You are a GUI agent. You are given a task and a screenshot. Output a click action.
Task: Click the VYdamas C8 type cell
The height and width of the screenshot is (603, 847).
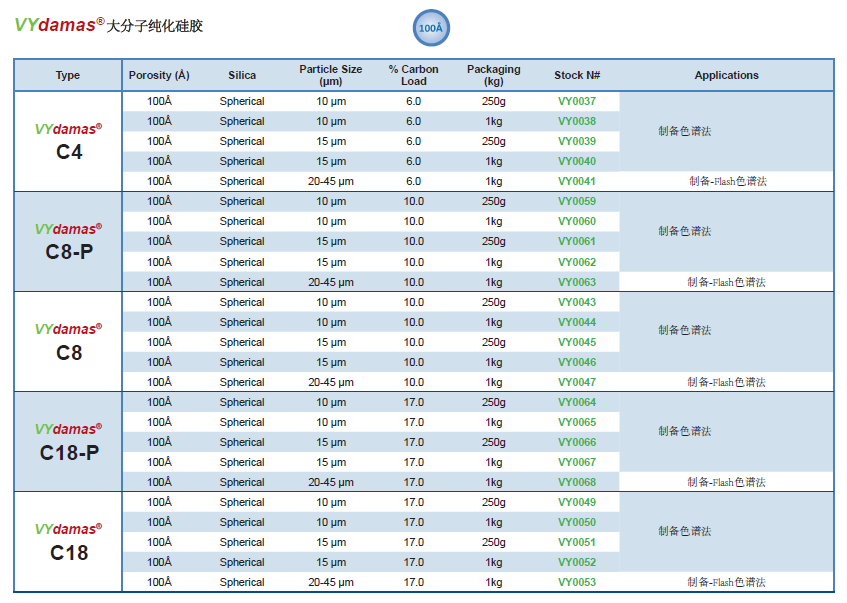coord(68,341)
